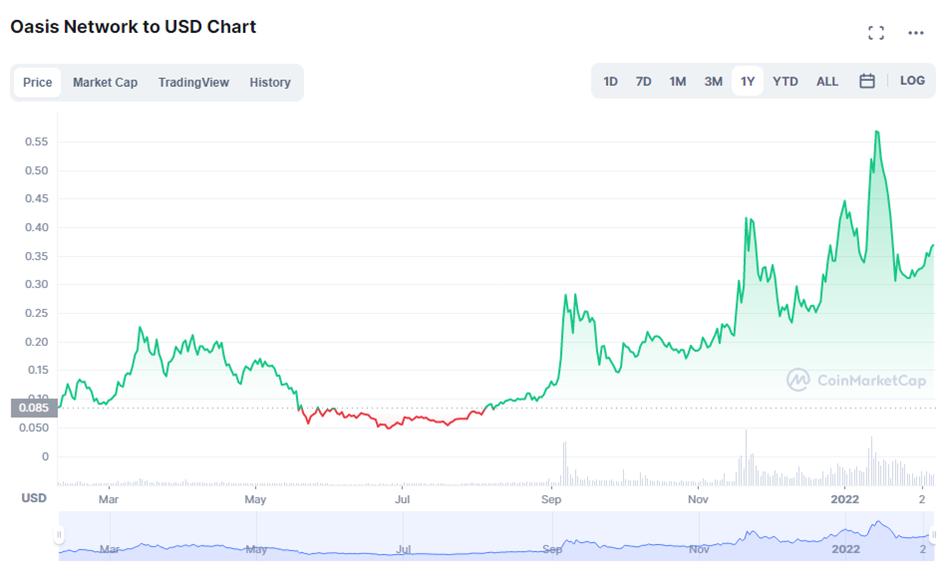The width and height of the screenshot is (939, 569).
Task: Select the 7D time range
Action: pyautogui.click(x=643, y=81)
